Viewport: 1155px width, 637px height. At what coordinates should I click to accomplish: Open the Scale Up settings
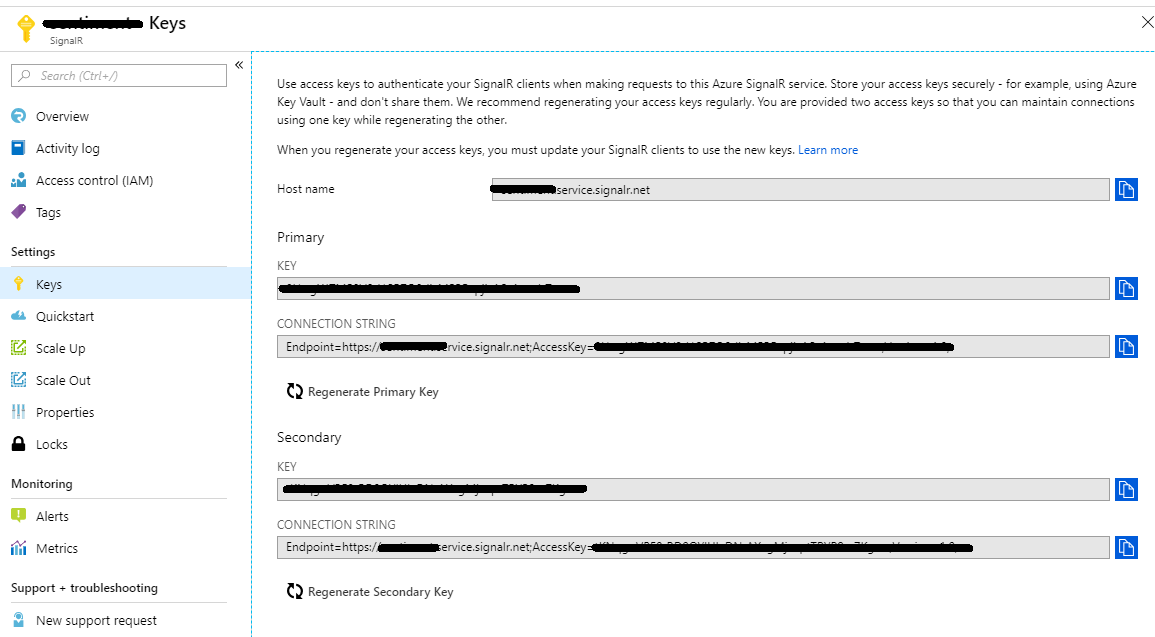(x=60, y=348)
